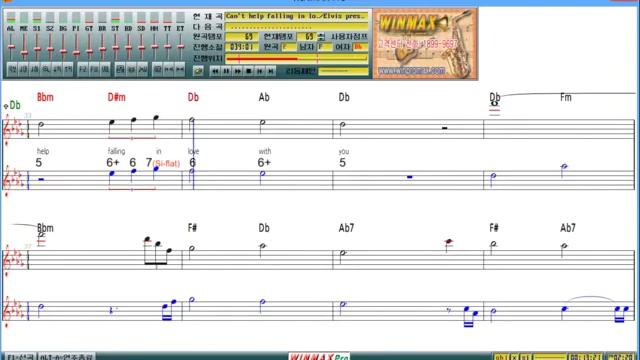This screenshot has height=360, width=640.
Task: Click the fifth toolbar button under BG
Action: click(x=57, y=70)
